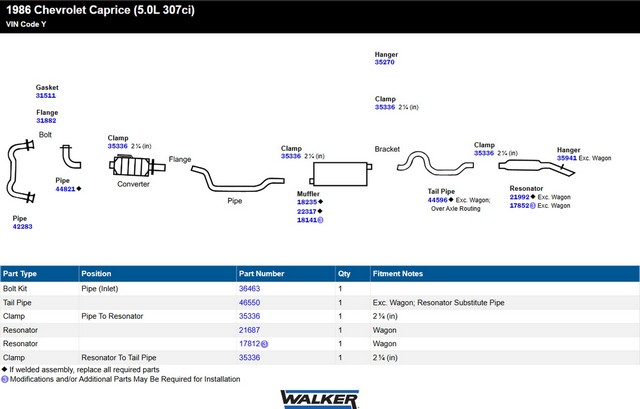Click the 'Converter' diagram label
Viewport: 640px width, 409px height.
click(x=133, y=184)
